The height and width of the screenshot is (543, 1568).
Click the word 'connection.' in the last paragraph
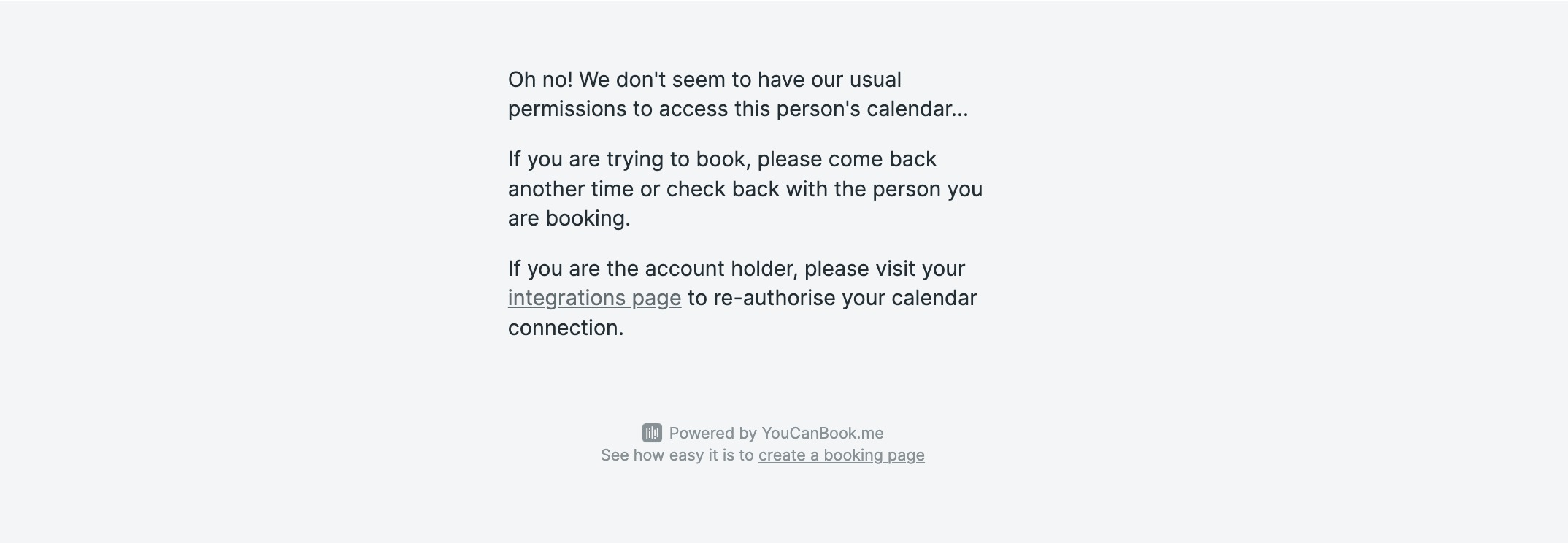click(566, 328)
